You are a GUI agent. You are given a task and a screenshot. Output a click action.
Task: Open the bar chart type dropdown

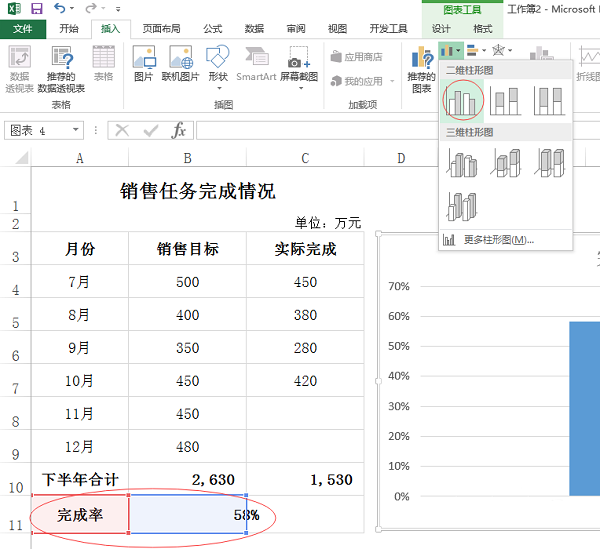476,50
